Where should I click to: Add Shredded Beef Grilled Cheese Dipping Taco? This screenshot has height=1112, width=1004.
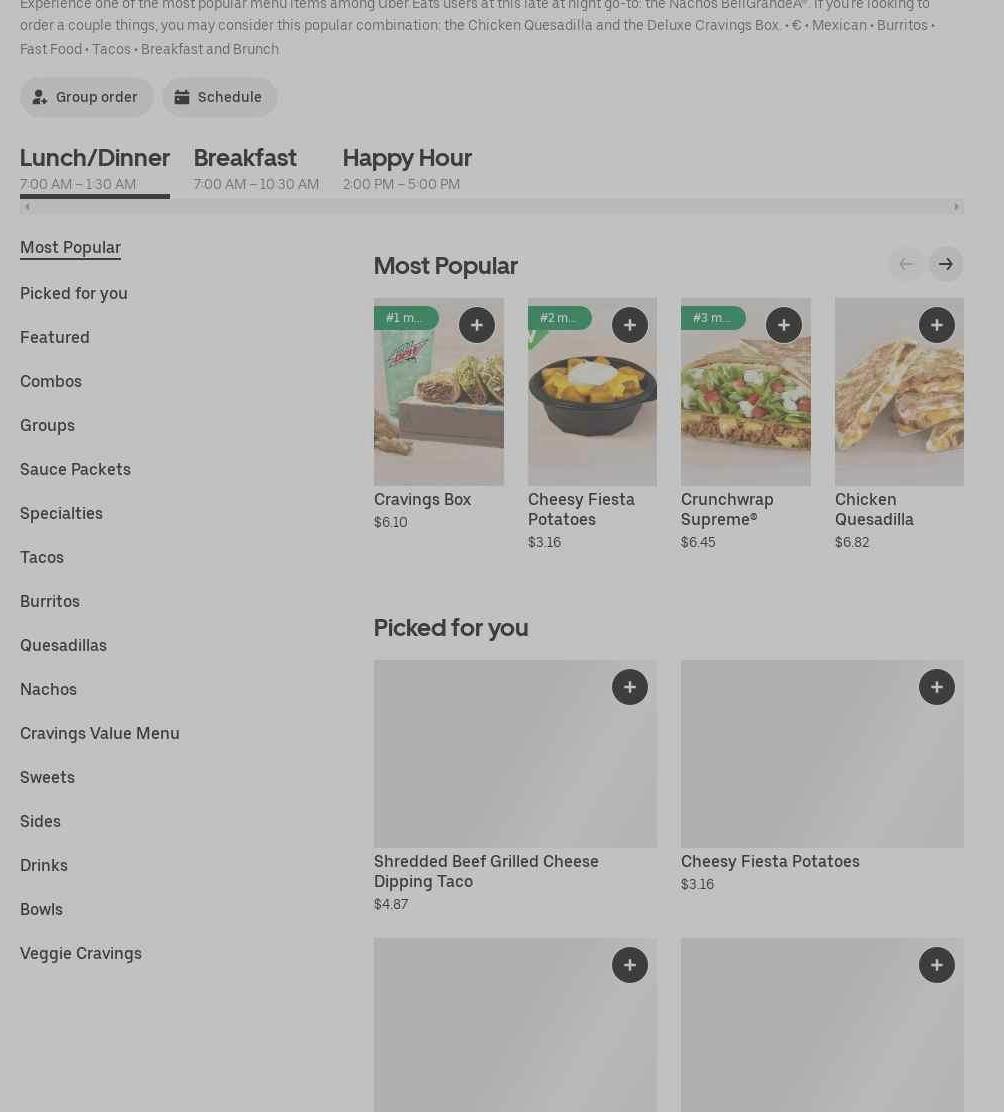coord(629,687)
